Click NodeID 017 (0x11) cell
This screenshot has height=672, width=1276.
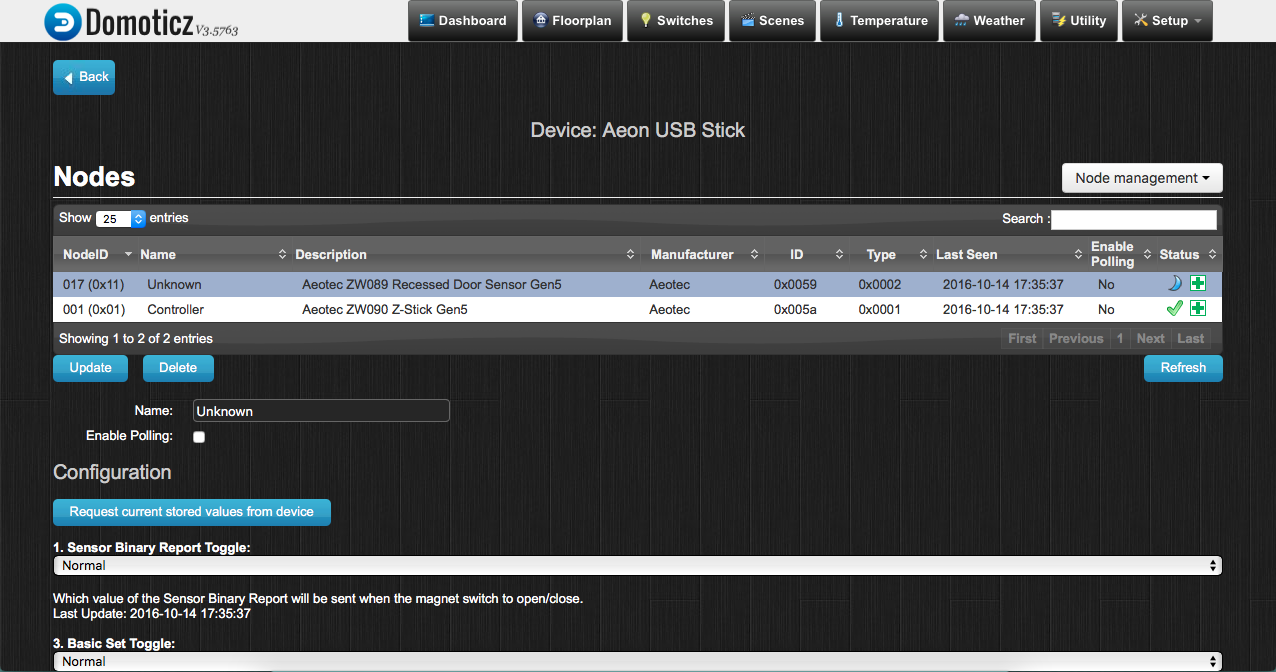(x=94, y=285)
